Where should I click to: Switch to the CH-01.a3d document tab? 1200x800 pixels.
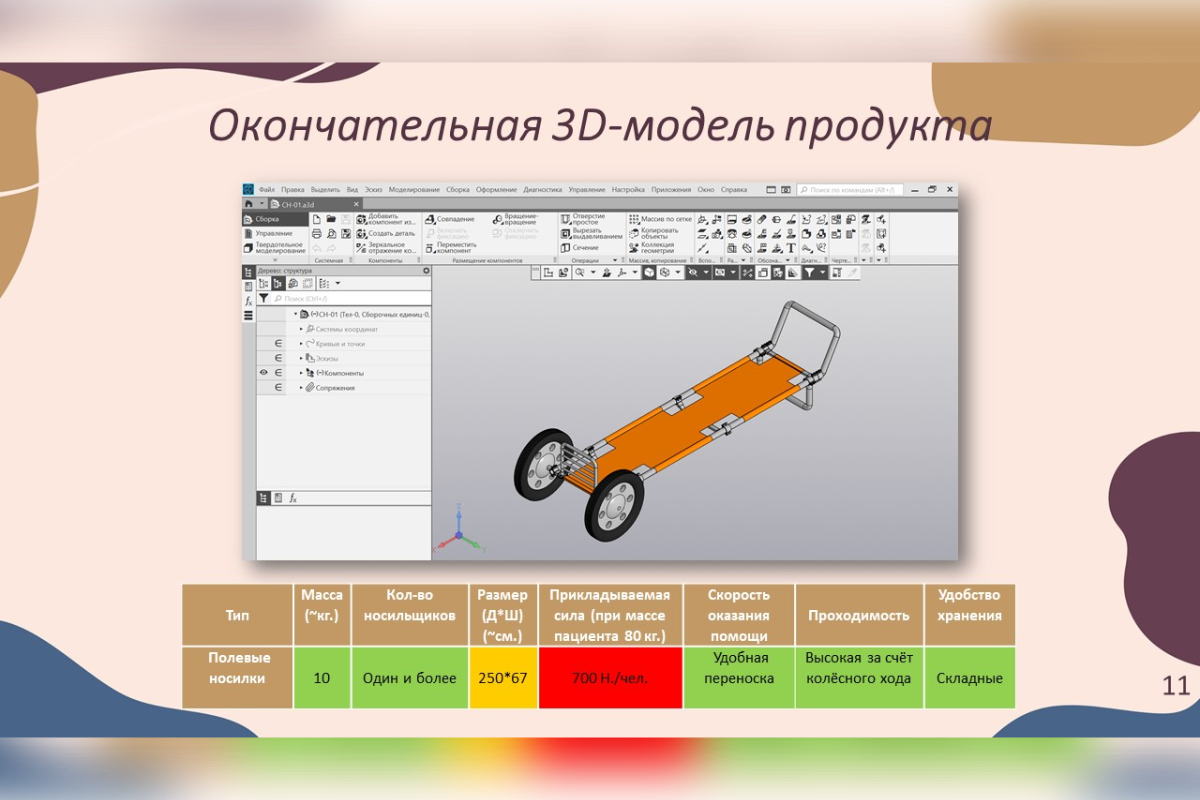tap(305, 204)
